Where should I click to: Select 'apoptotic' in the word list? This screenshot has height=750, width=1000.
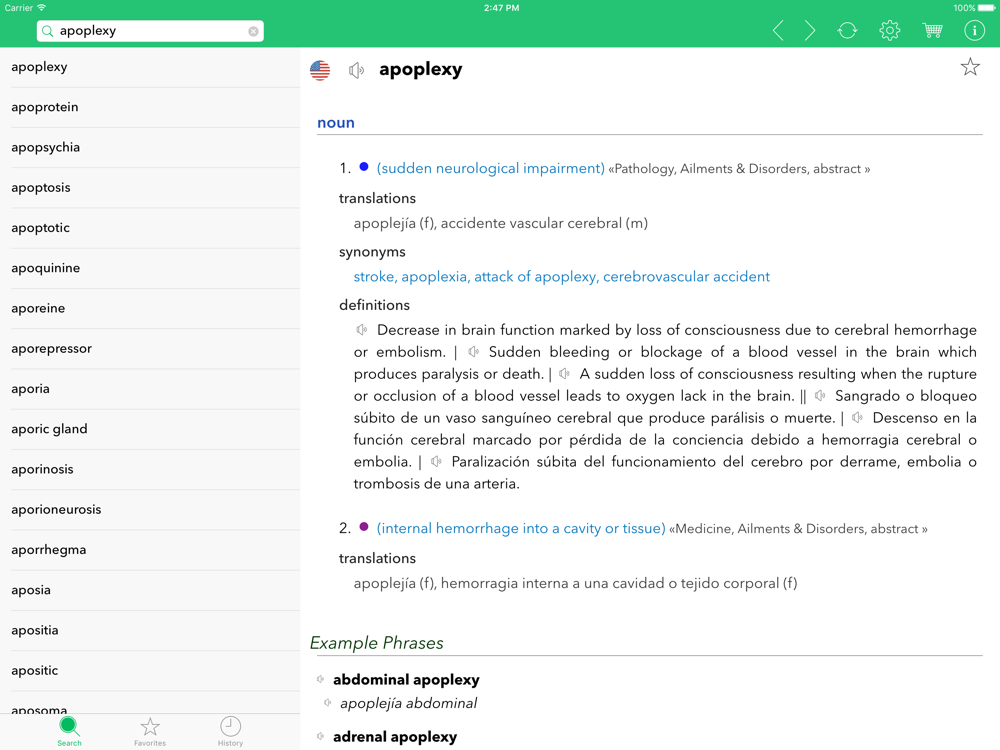coord(150,228)
